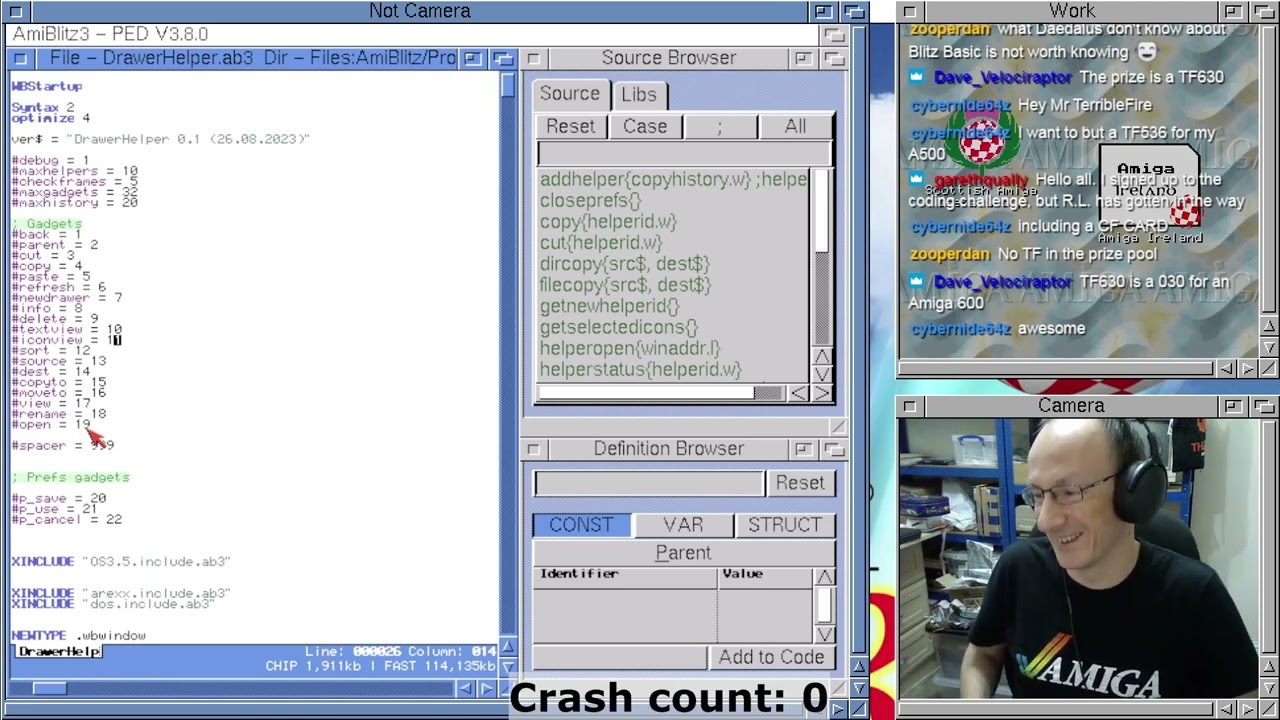Screen dimensions: 1280x720
Task: Select copy{helperid.w} in the function list
Action: [608, 222]
